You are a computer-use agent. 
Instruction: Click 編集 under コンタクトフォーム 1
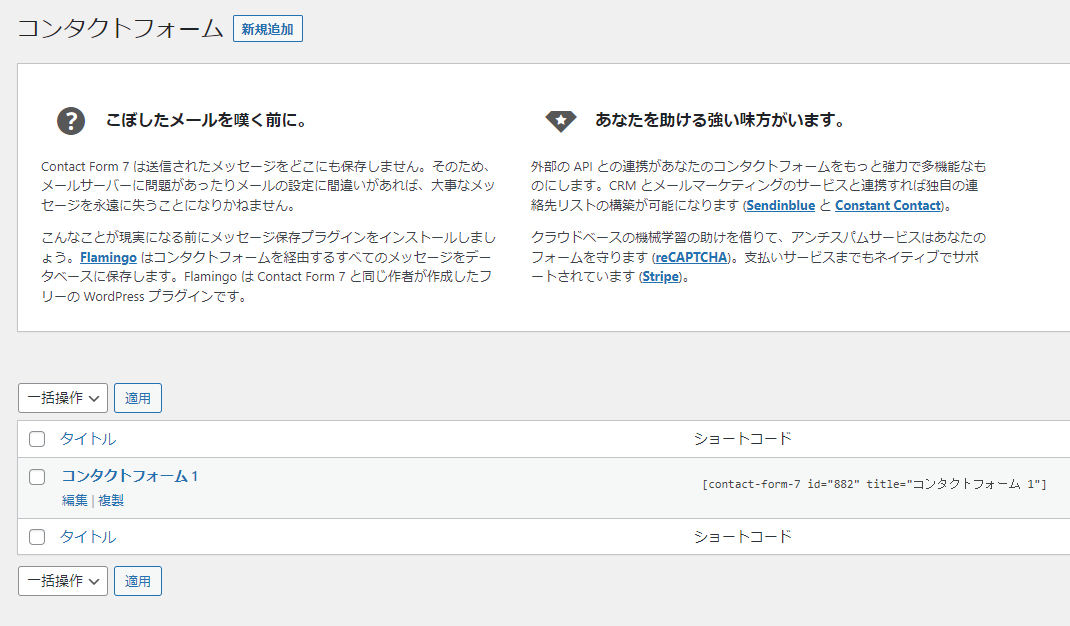tap(74, 500)
